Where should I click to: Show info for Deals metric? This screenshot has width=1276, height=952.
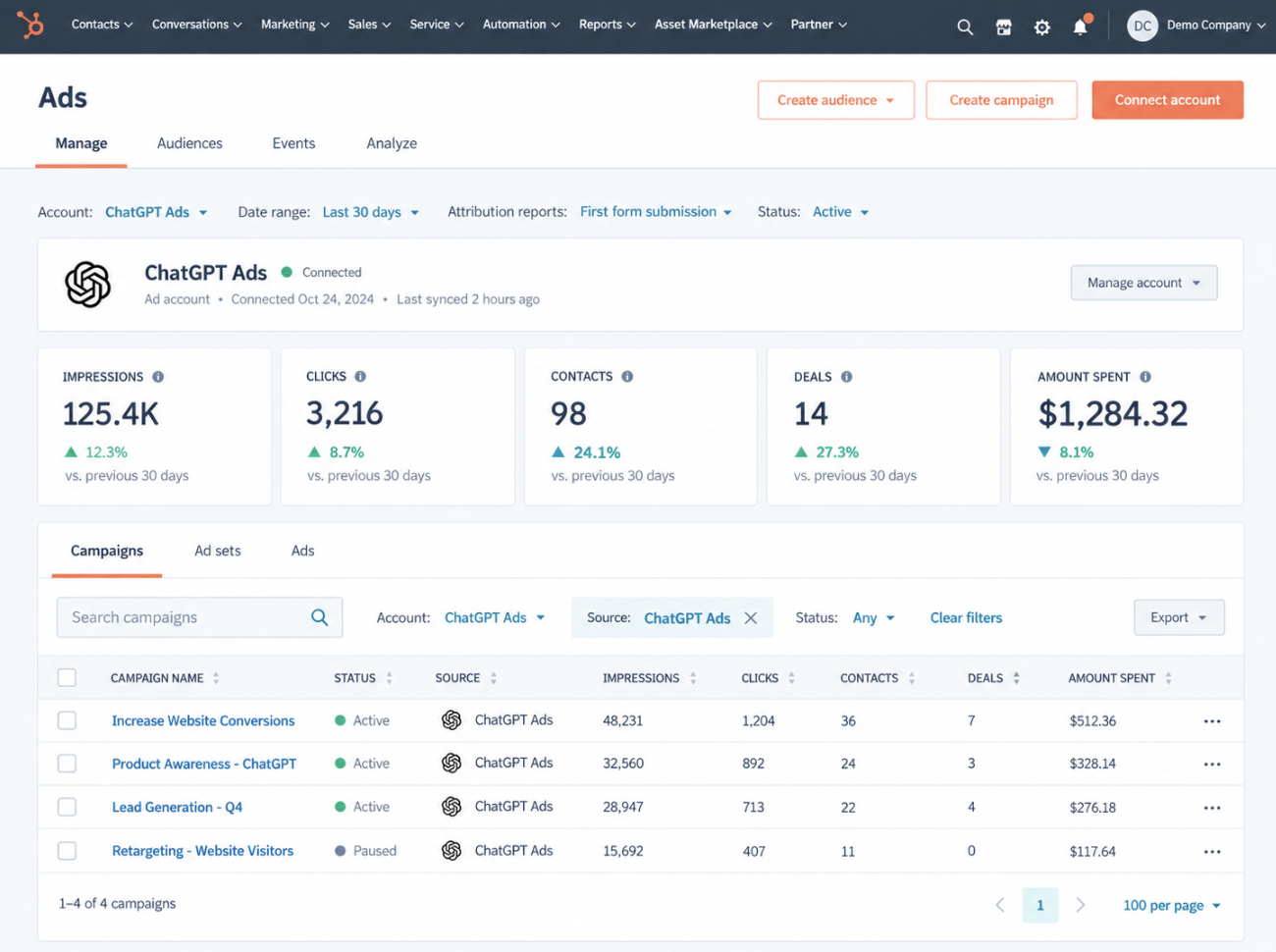[846, 376]
